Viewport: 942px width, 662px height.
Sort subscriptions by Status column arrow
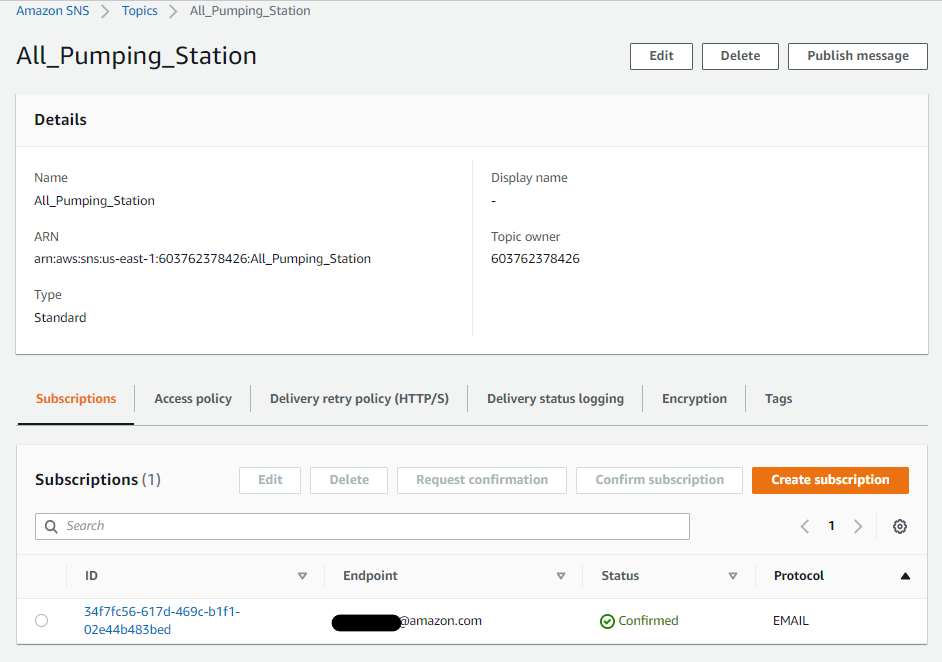[733, 575]
